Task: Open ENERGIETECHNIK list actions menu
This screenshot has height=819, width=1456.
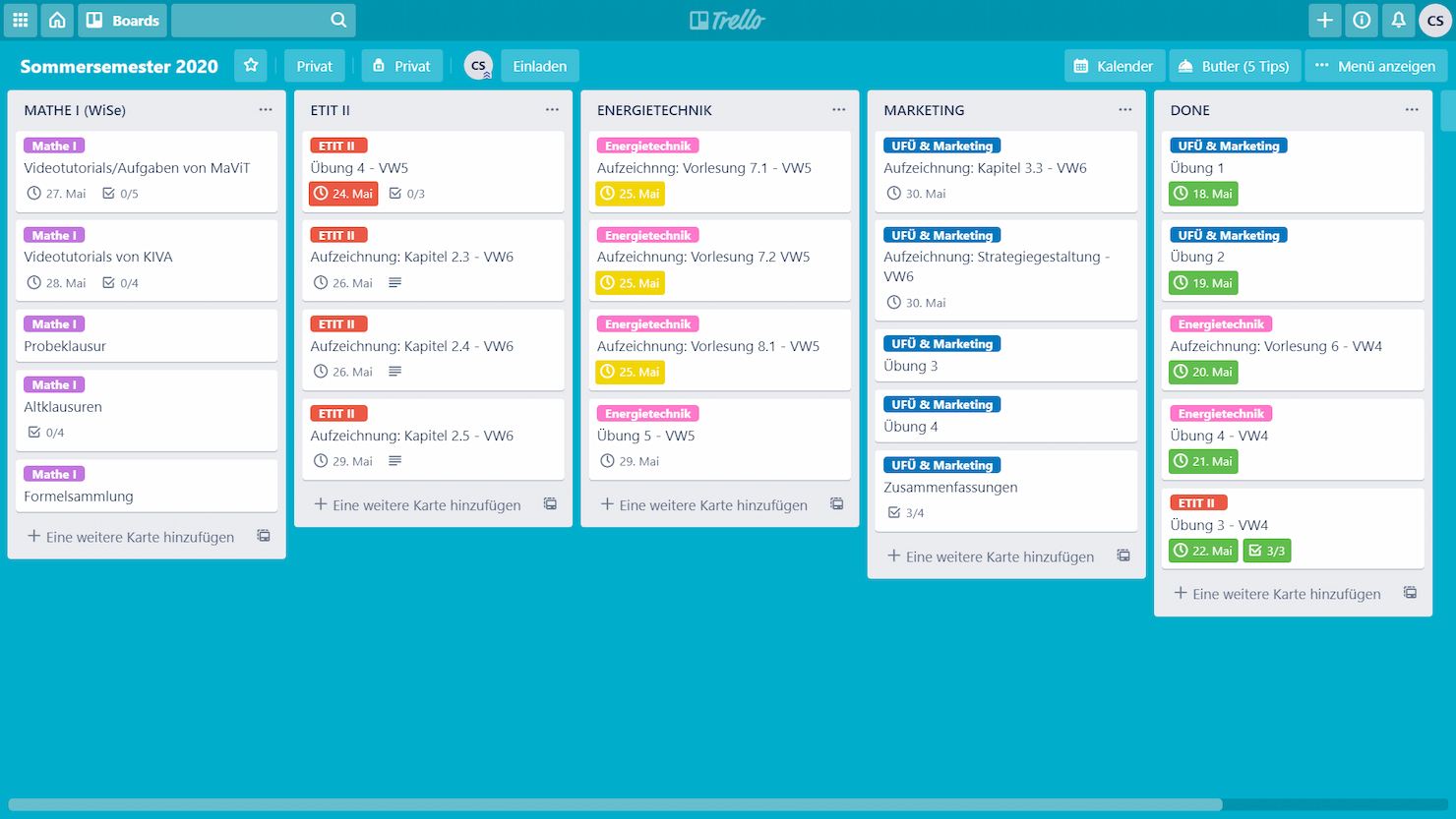Action: pyautogui.click(x=838, y=110)
